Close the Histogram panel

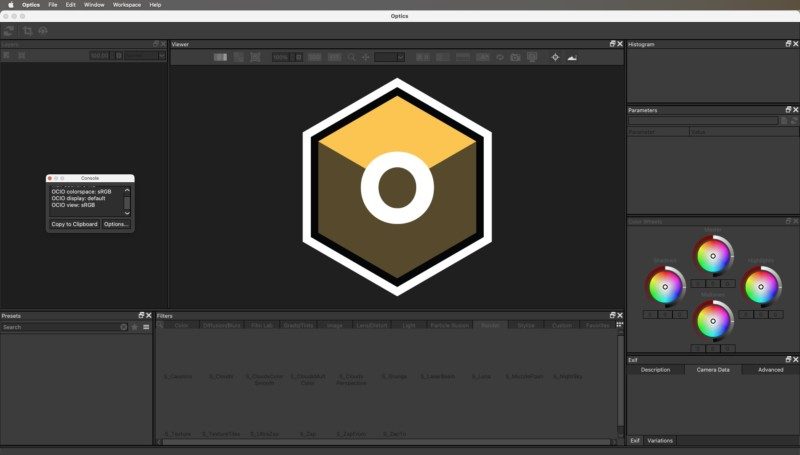click(x=795, y=44)
